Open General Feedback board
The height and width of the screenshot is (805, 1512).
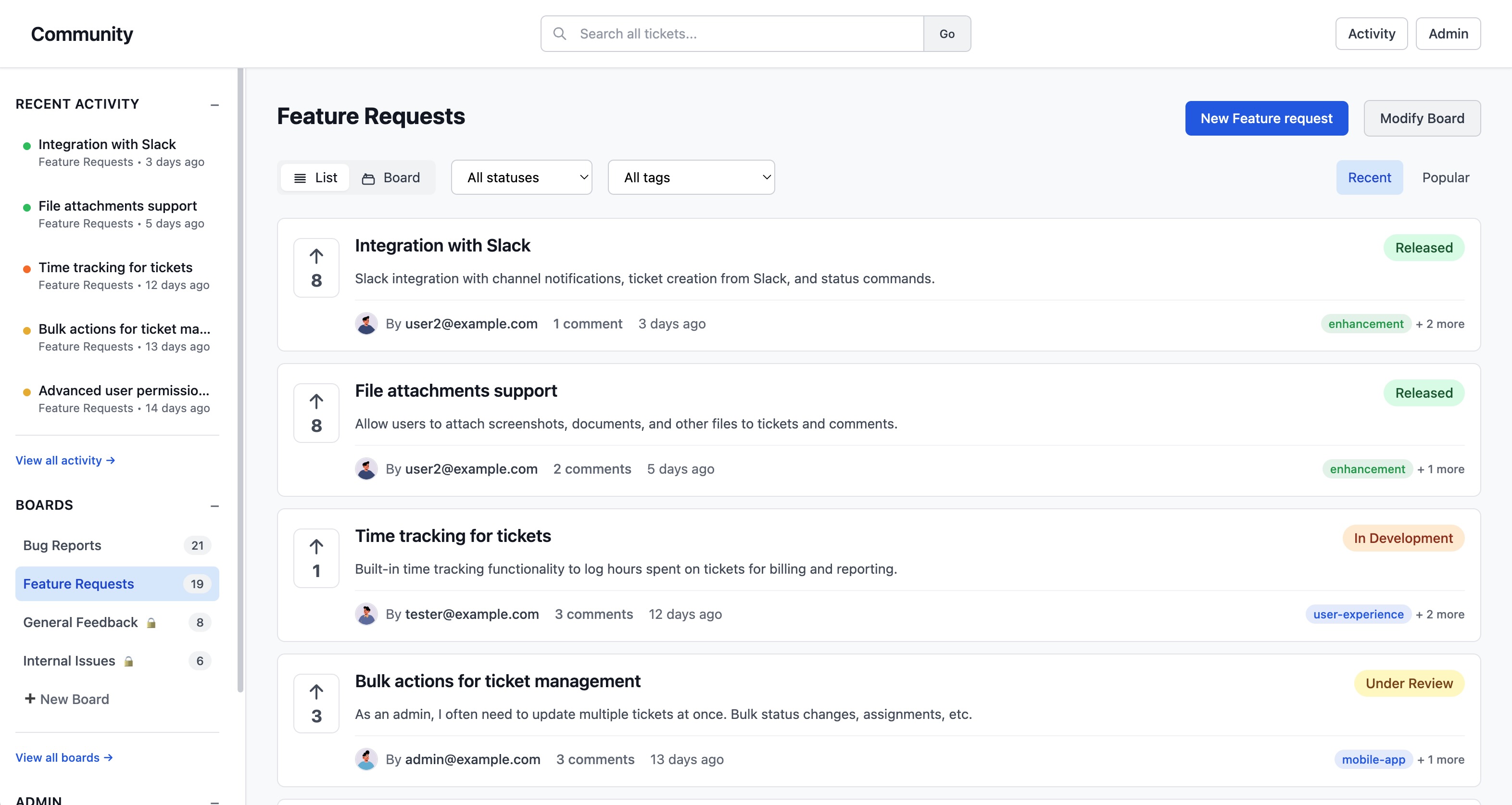tap(117, 622)
